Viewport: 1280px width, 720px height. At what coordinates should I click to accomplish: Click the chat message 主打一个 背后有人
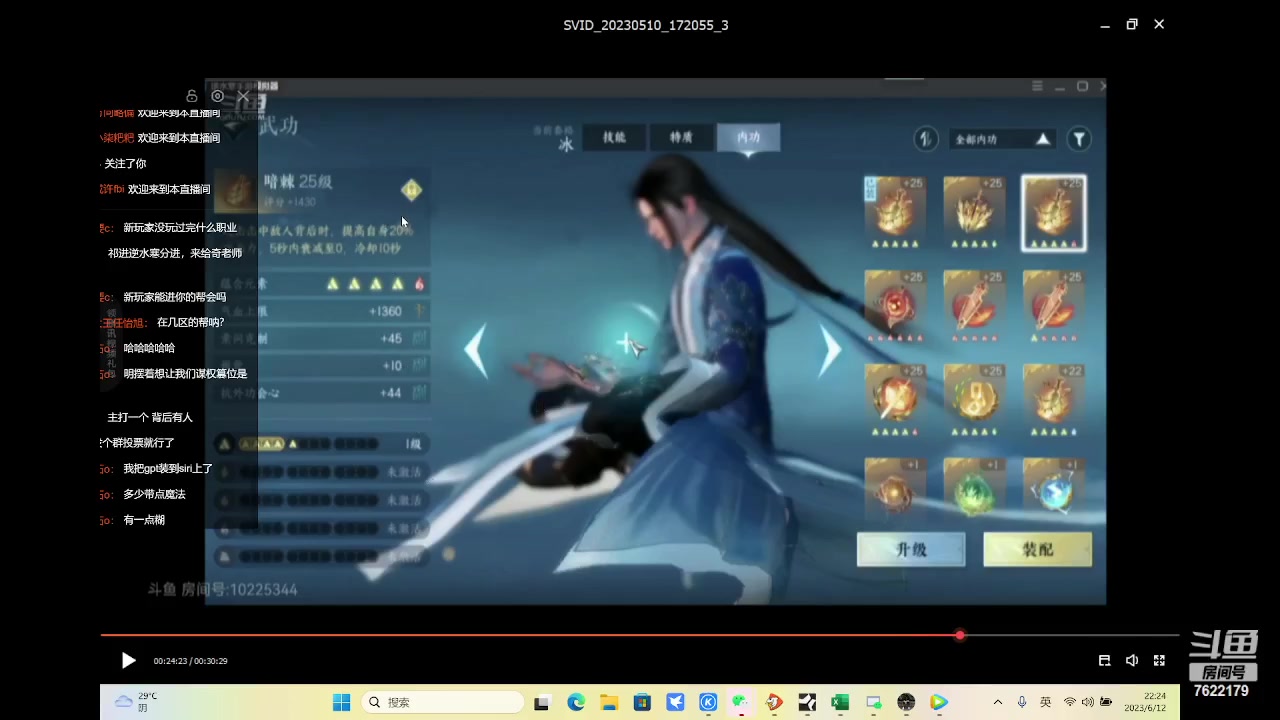coord(150,417)
